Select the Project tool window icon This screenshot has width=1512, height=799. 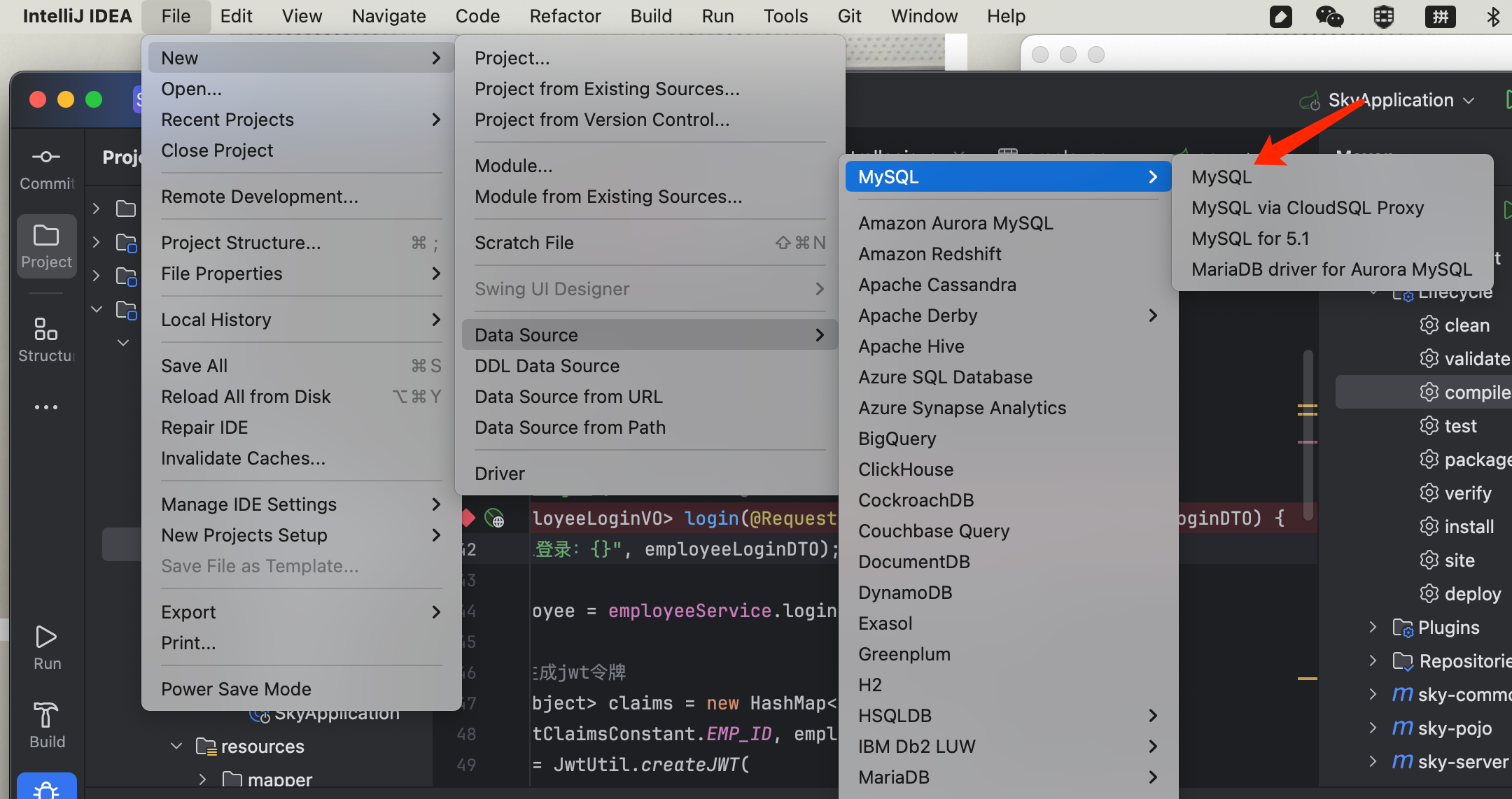click(x=46, y=246)
